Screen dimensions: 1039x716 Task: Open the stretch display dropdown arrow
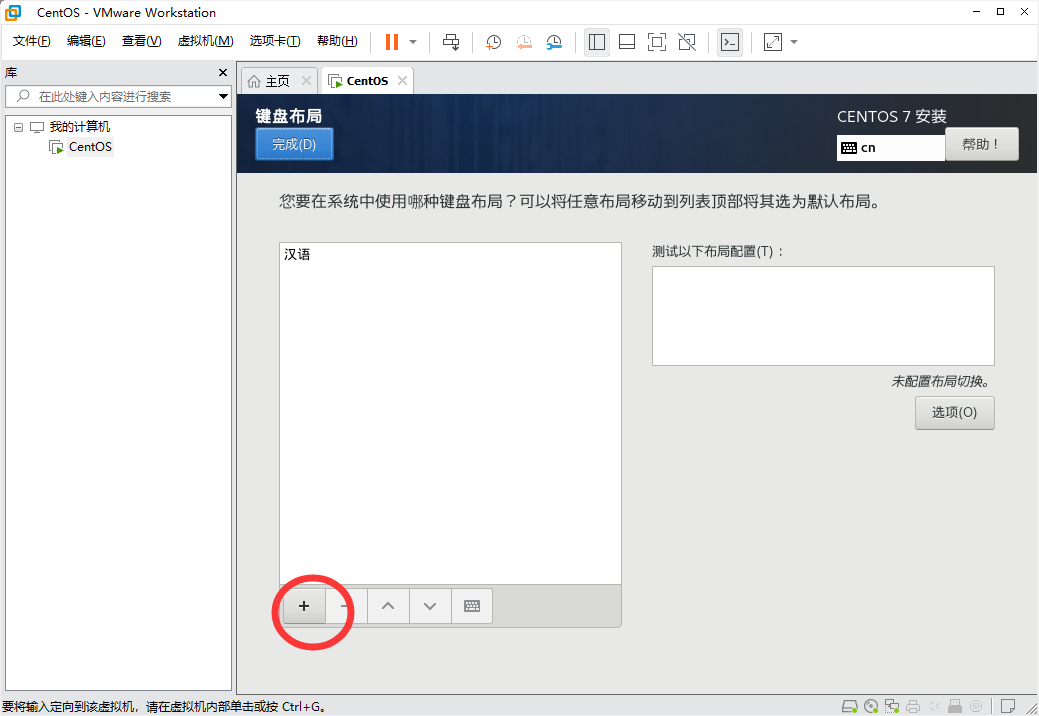coord(794,42)
